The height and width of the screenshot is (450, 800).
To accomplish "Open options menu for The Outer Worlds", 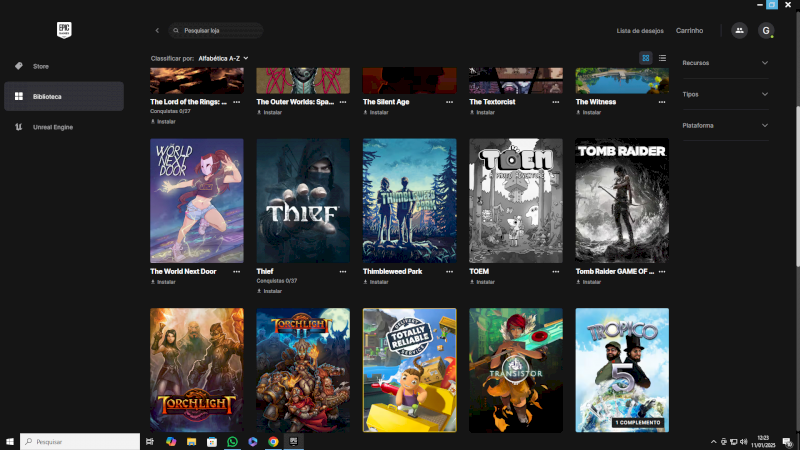I will pyautogui.click(x=343, y=102).
